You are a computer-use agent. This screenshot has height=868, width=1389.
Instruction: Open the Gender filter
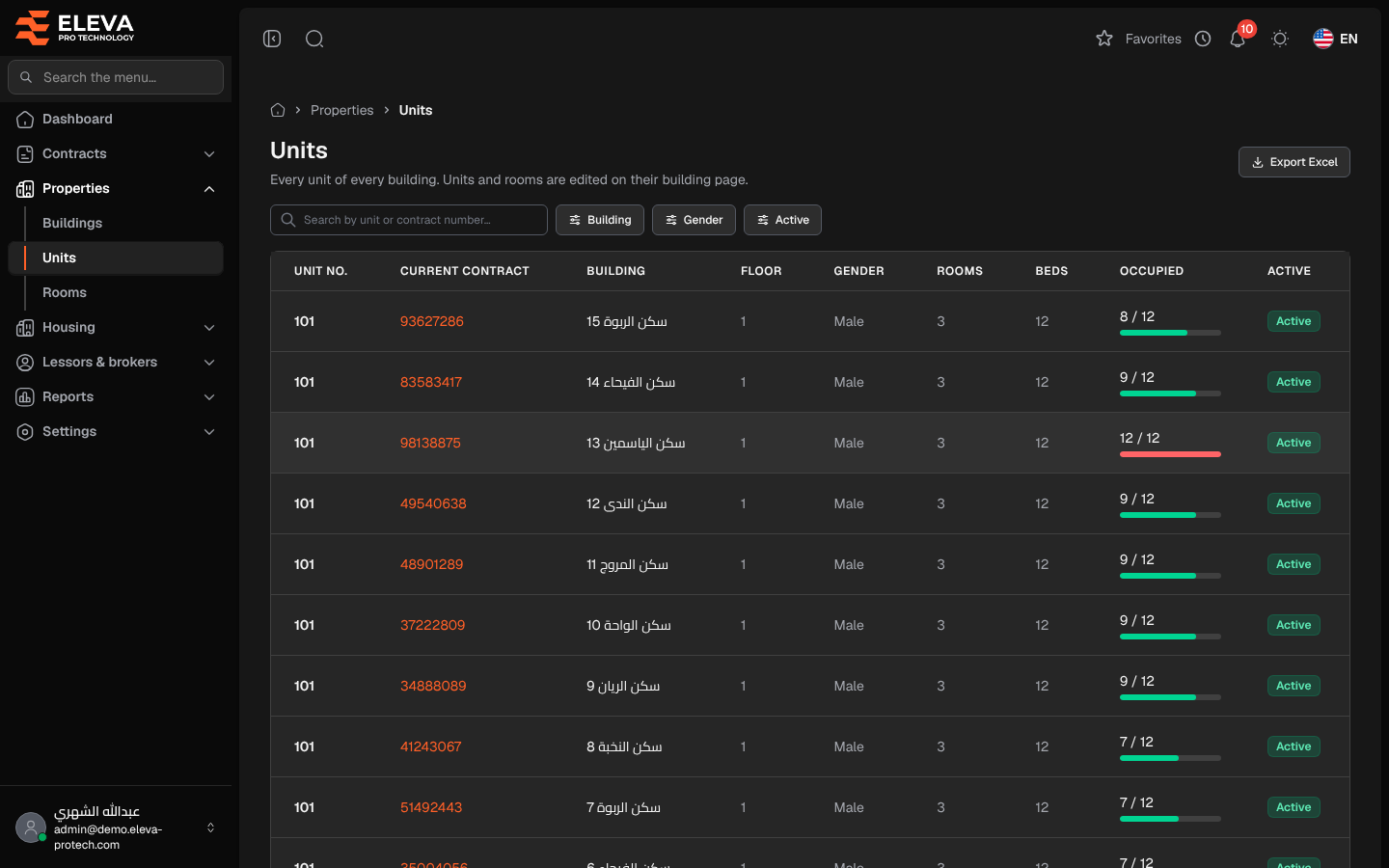[694, 220]
